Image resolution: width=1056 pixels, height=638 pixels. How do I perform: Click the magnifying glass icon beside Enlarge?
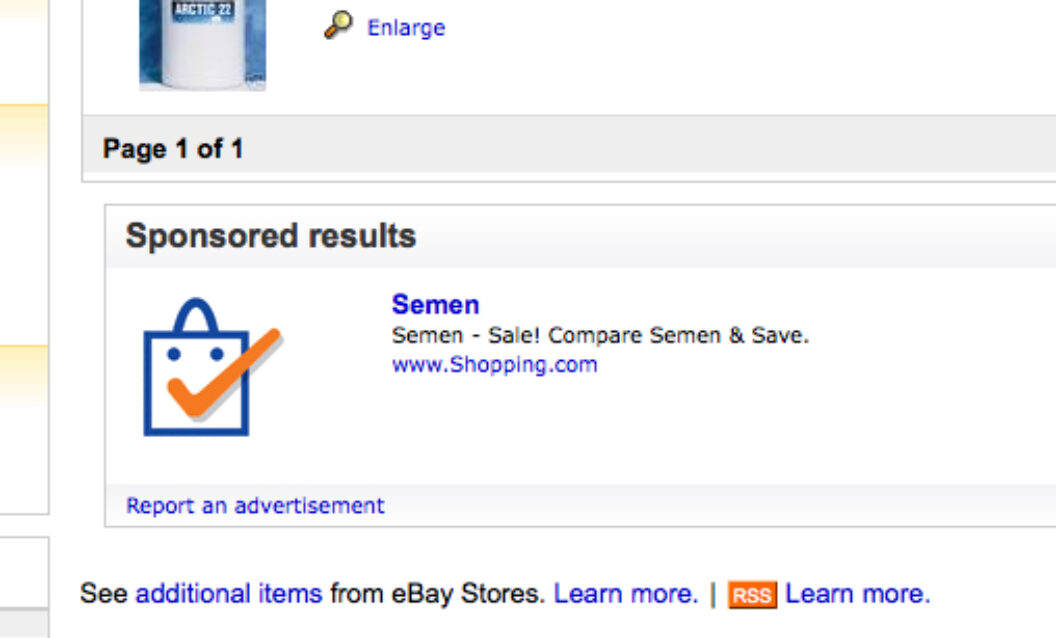coord(338,26)
